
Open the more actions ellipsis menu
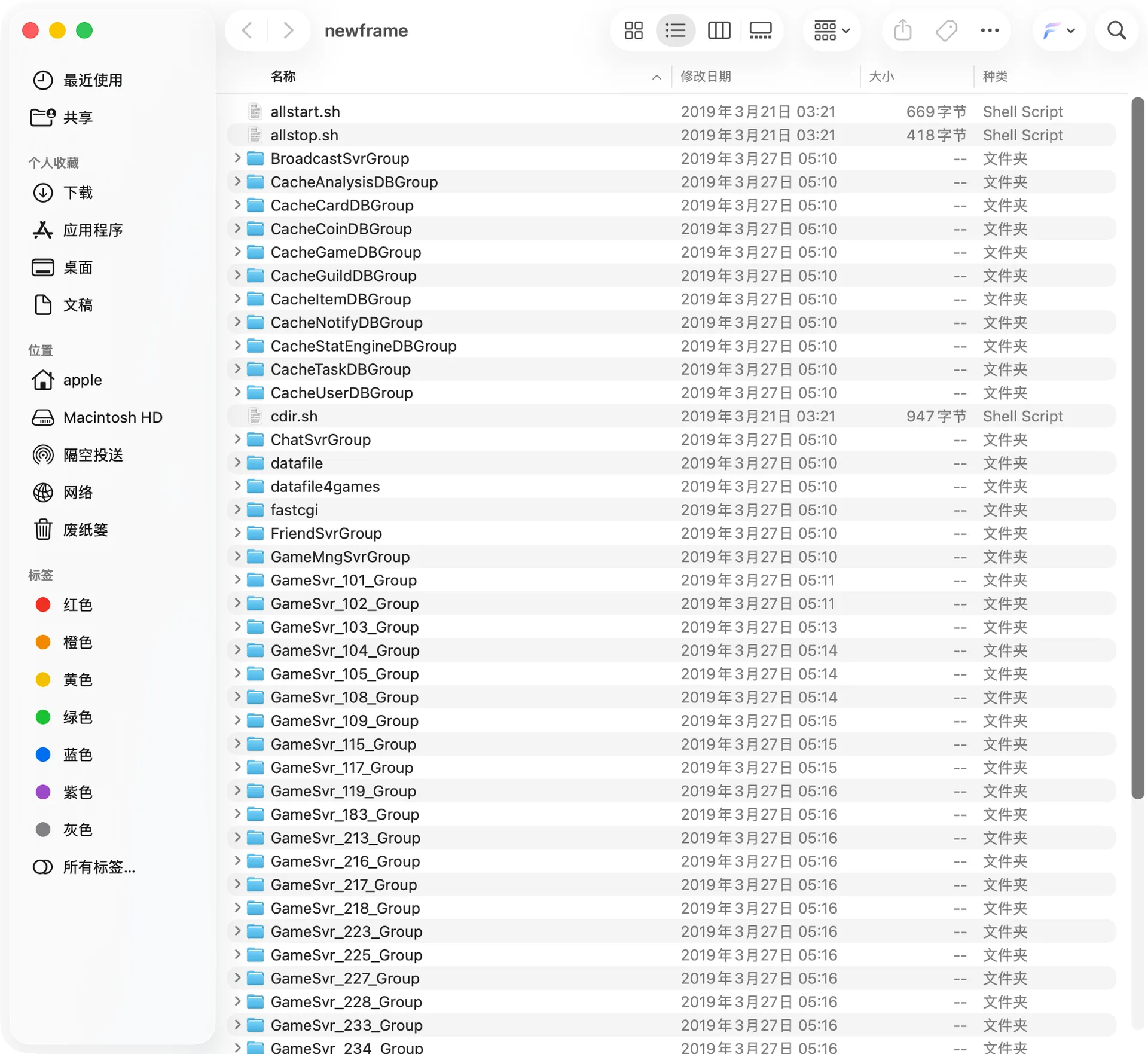pyautogui.click(x=990, y=30)
